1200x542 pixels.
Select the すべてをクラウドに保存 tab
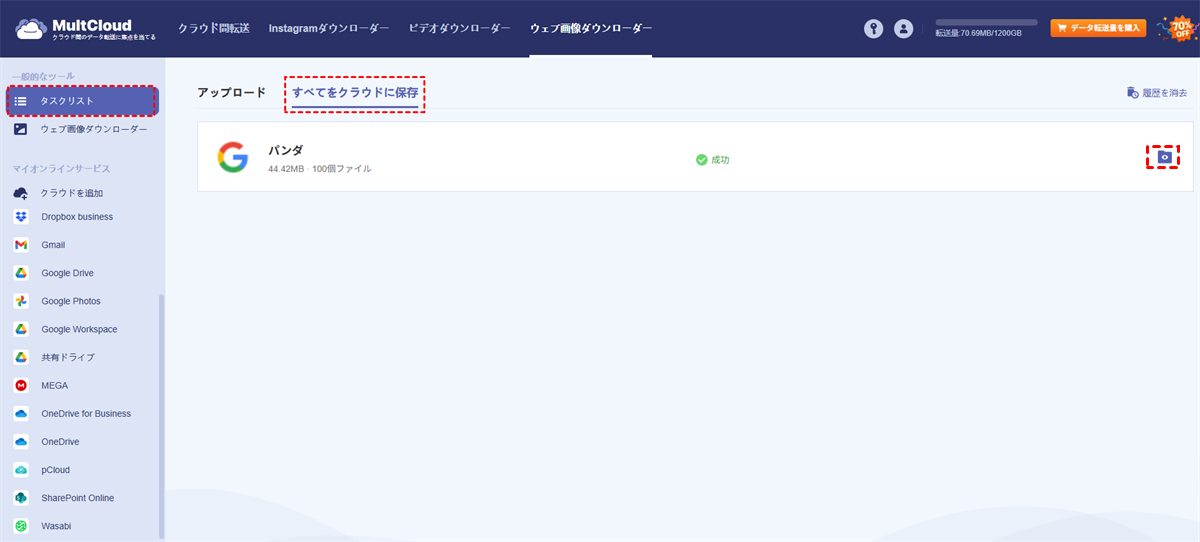pos(355,92)
